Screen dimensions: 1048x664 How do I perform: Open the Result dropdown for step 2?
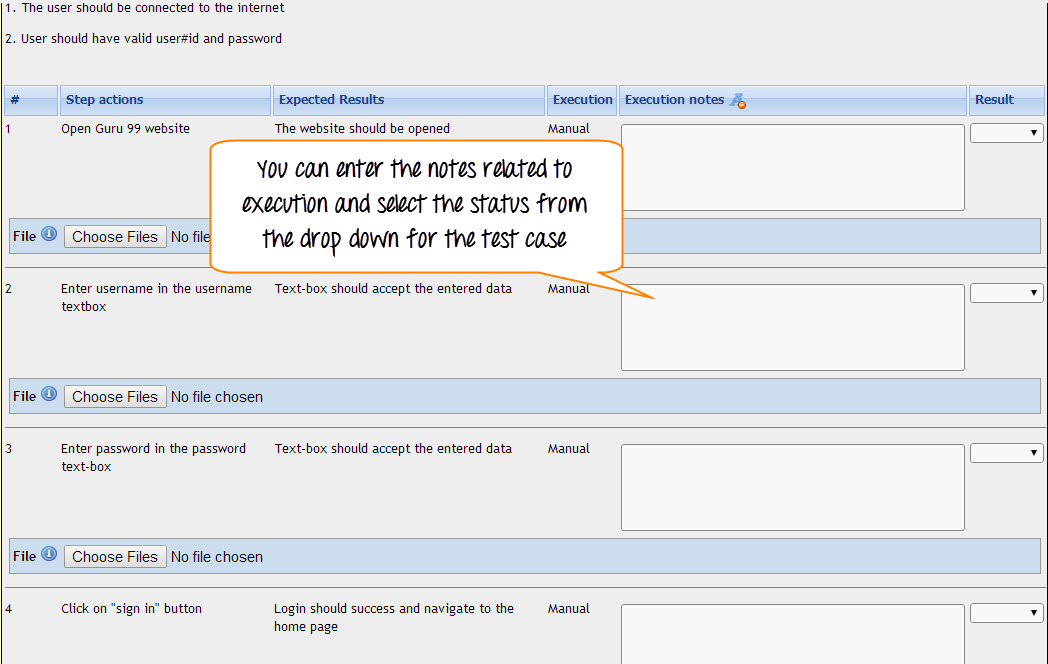[1006, 293]
